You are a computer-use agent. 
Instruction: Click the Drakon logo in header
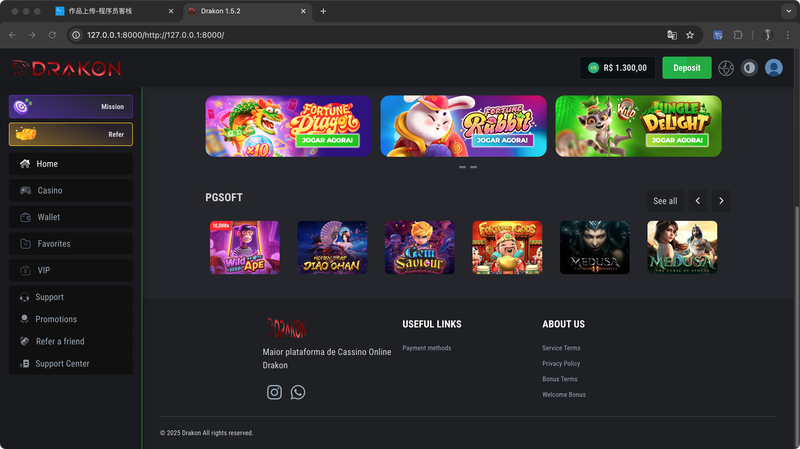coord(66,68)
